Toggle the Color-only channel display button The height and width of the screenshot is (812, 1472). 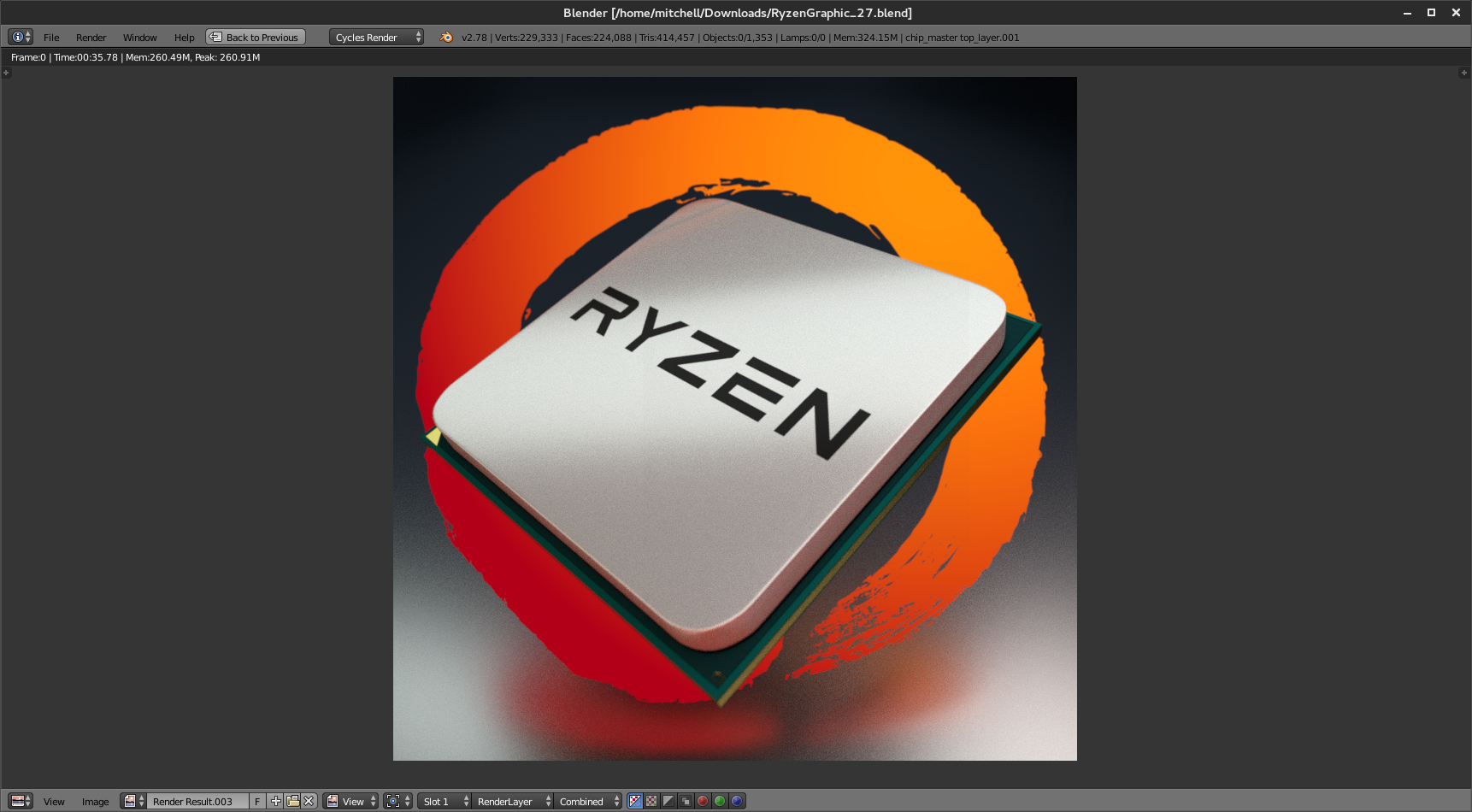(x=651, y=801)
